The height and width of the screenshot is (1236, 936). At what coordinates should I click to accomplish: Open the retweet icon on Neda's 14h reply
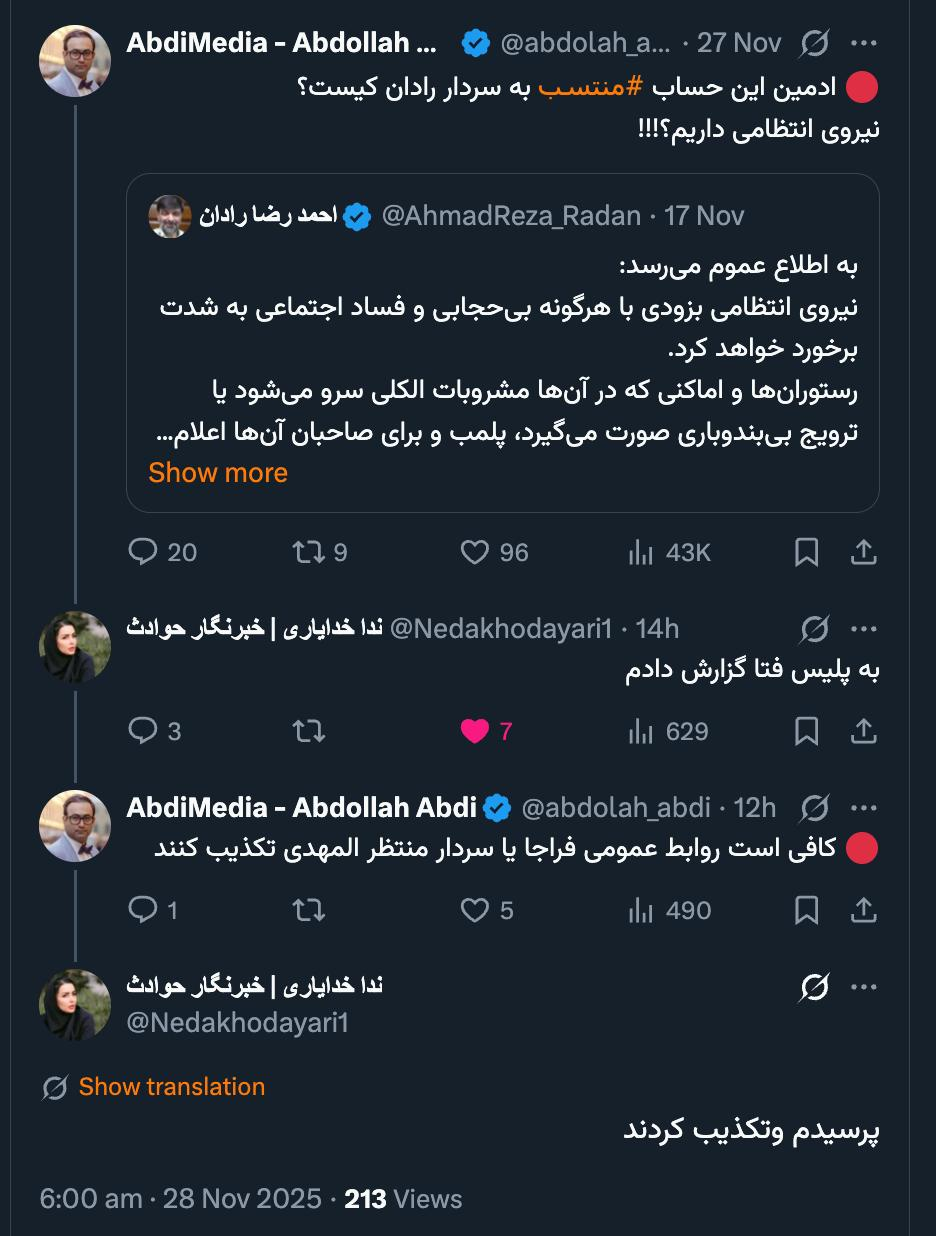tap(308, 732)
